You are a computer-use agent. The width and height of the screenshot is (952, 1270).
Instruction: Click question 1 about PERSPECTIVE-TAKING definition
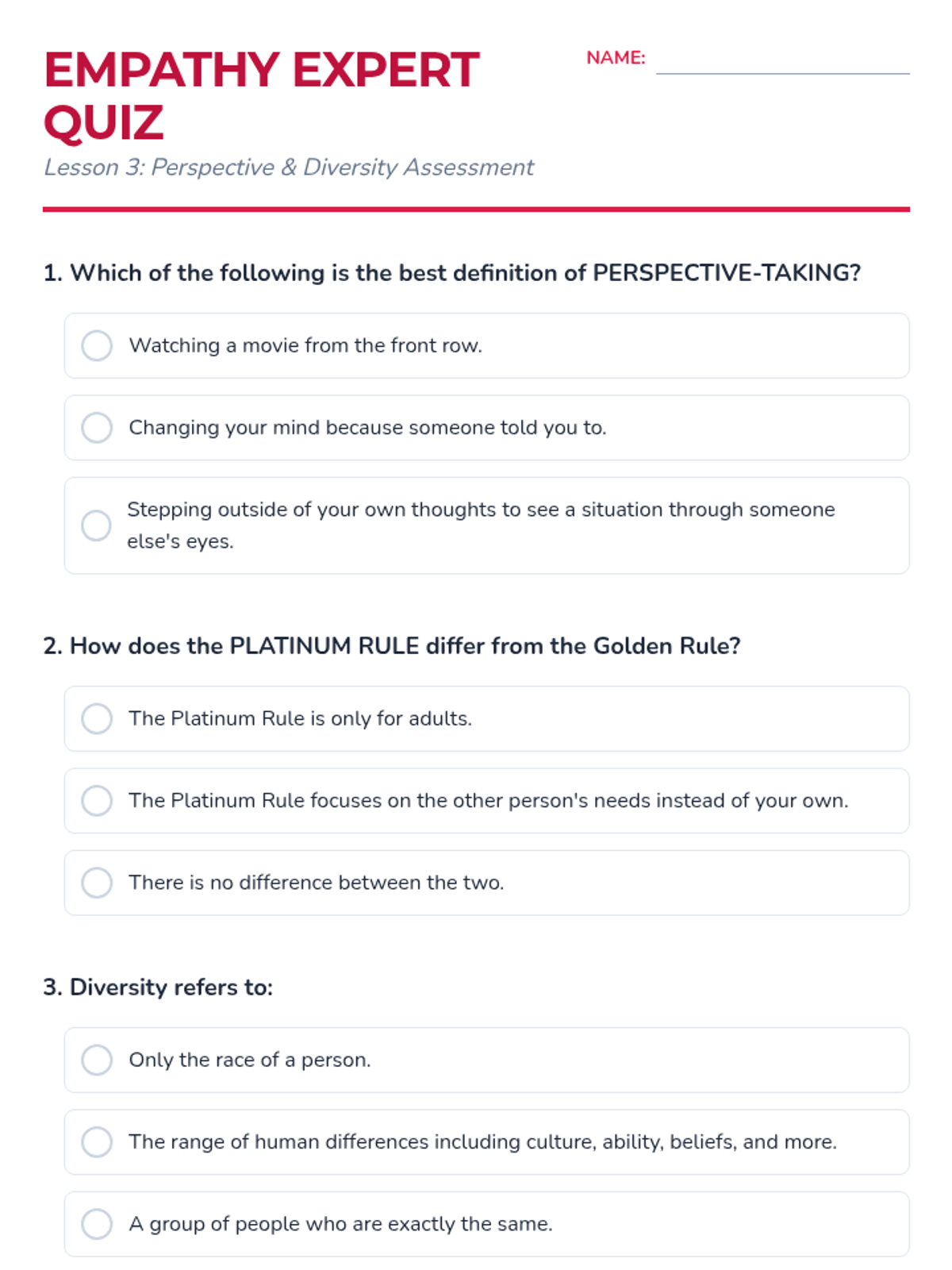click(452, 273)
